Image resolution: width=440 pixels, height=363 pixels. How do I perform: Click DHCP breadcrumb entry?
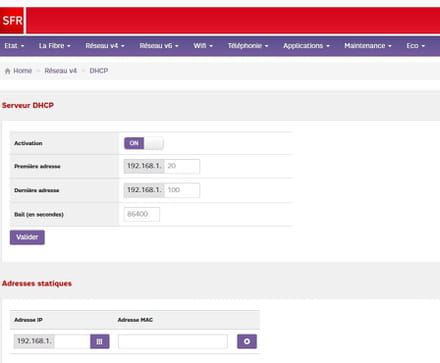click(99, 71)
